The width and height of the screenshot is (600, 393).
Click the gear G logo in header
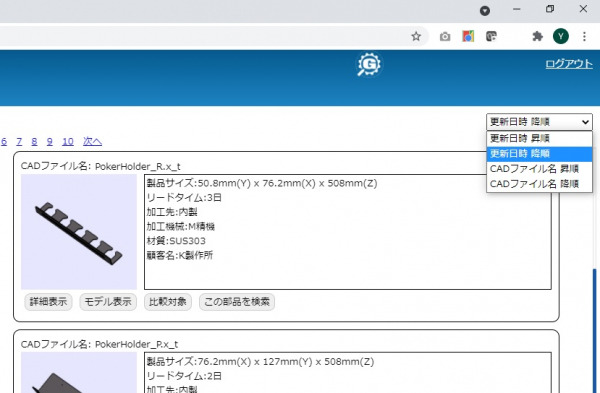(x=369, y=64)
